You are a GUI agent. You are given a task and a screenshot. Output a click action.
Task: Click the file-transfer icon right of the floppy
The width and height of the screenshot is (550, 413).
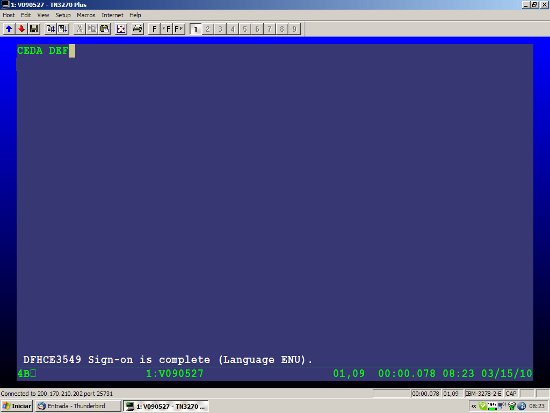coord(51,29)
